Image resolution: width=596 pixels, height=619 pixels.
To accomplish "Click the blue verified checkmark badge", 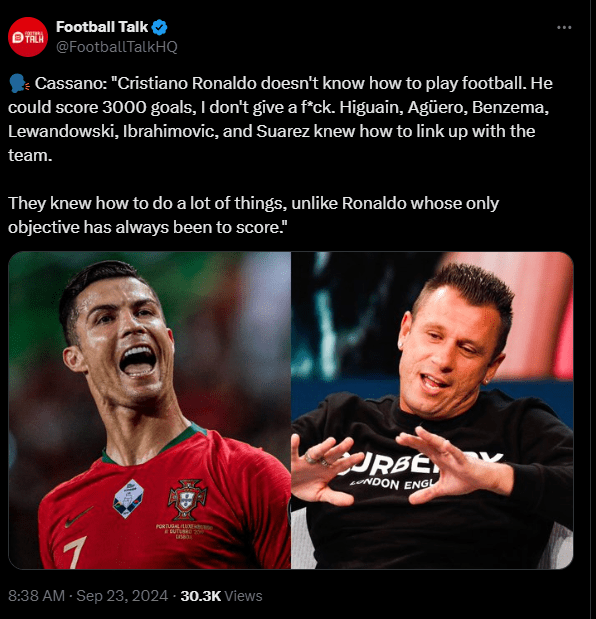I will (x=159, y=27).
